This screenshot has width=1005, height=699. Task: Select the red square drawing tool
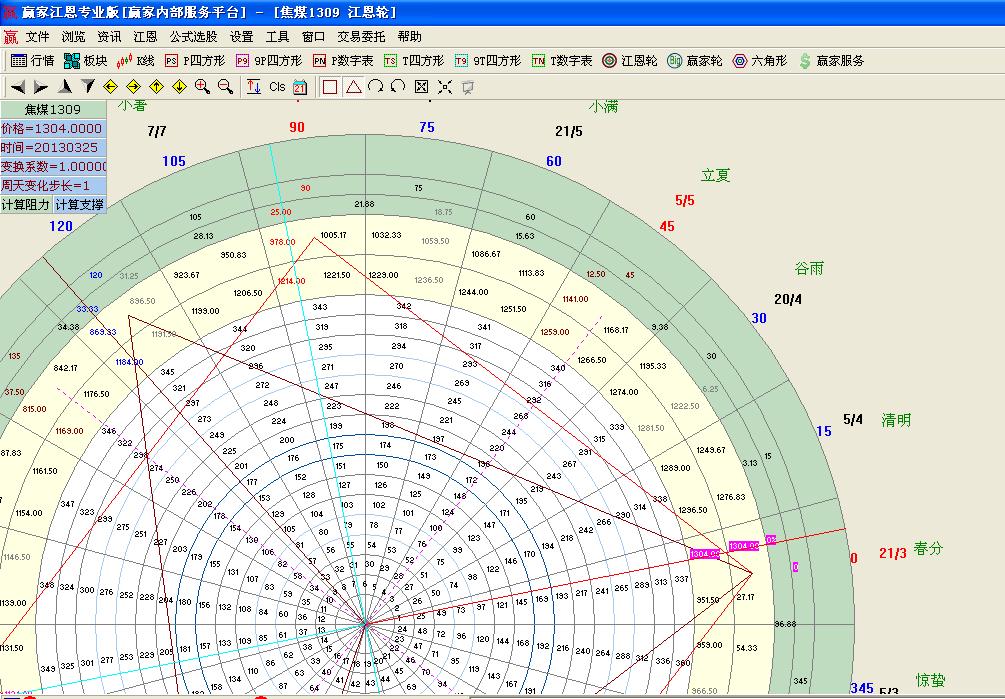pos(330,87)
